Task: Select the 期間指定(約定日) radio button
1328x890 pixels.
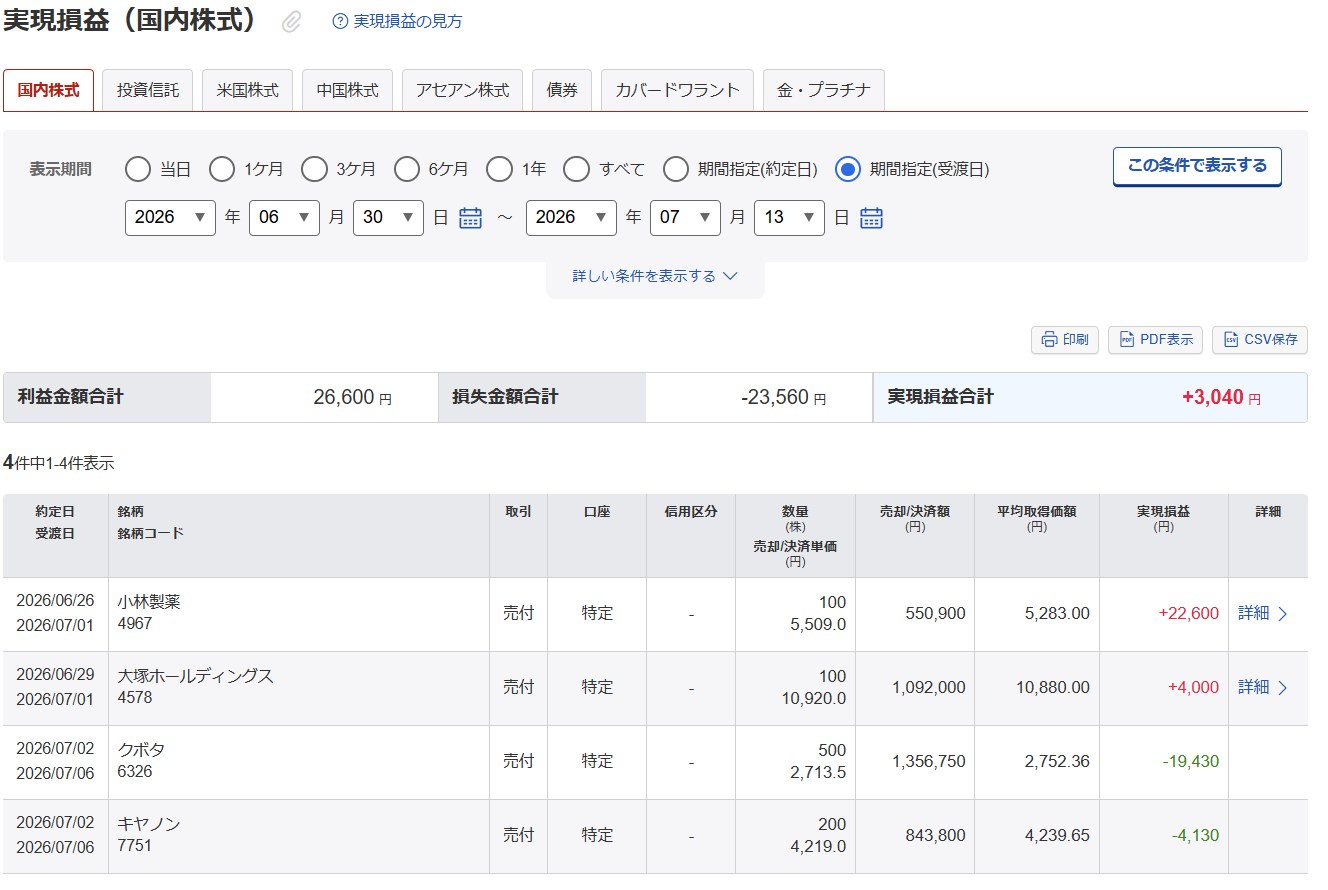Action: [676, 170]
